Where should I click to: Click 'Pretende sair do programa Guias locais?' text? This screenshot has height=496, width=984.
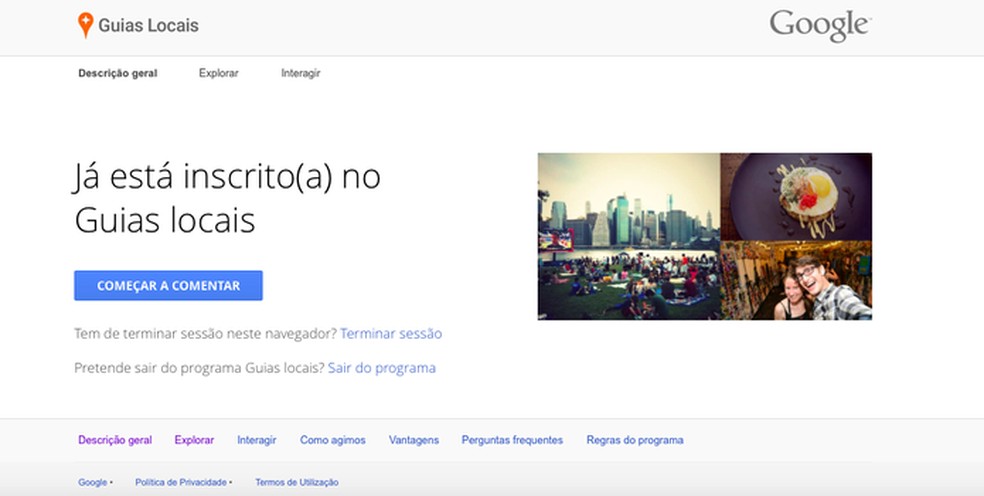[x=200, y=367]
